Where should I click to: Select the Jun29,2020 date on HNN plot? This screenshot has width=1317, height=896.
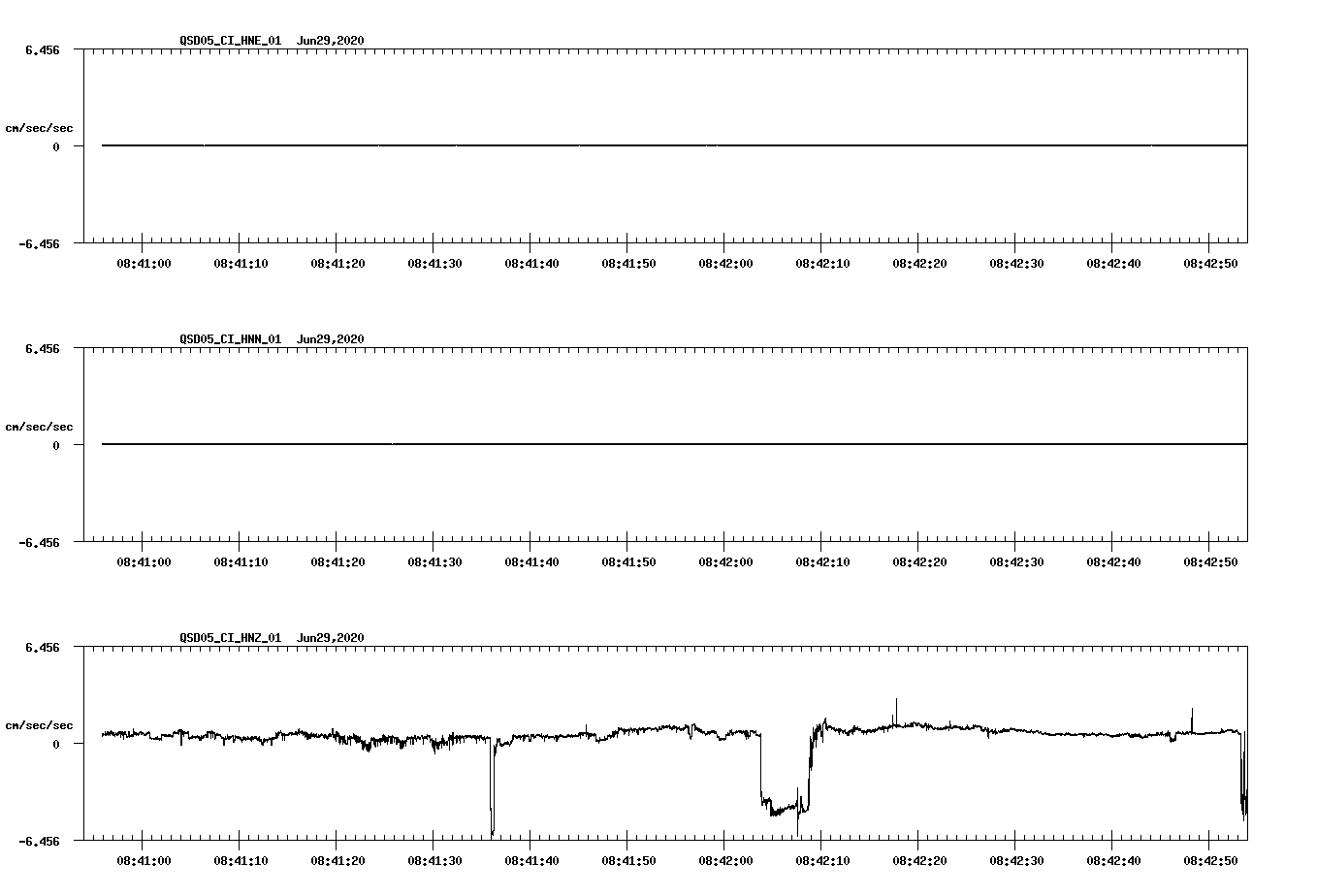point(331,339)
